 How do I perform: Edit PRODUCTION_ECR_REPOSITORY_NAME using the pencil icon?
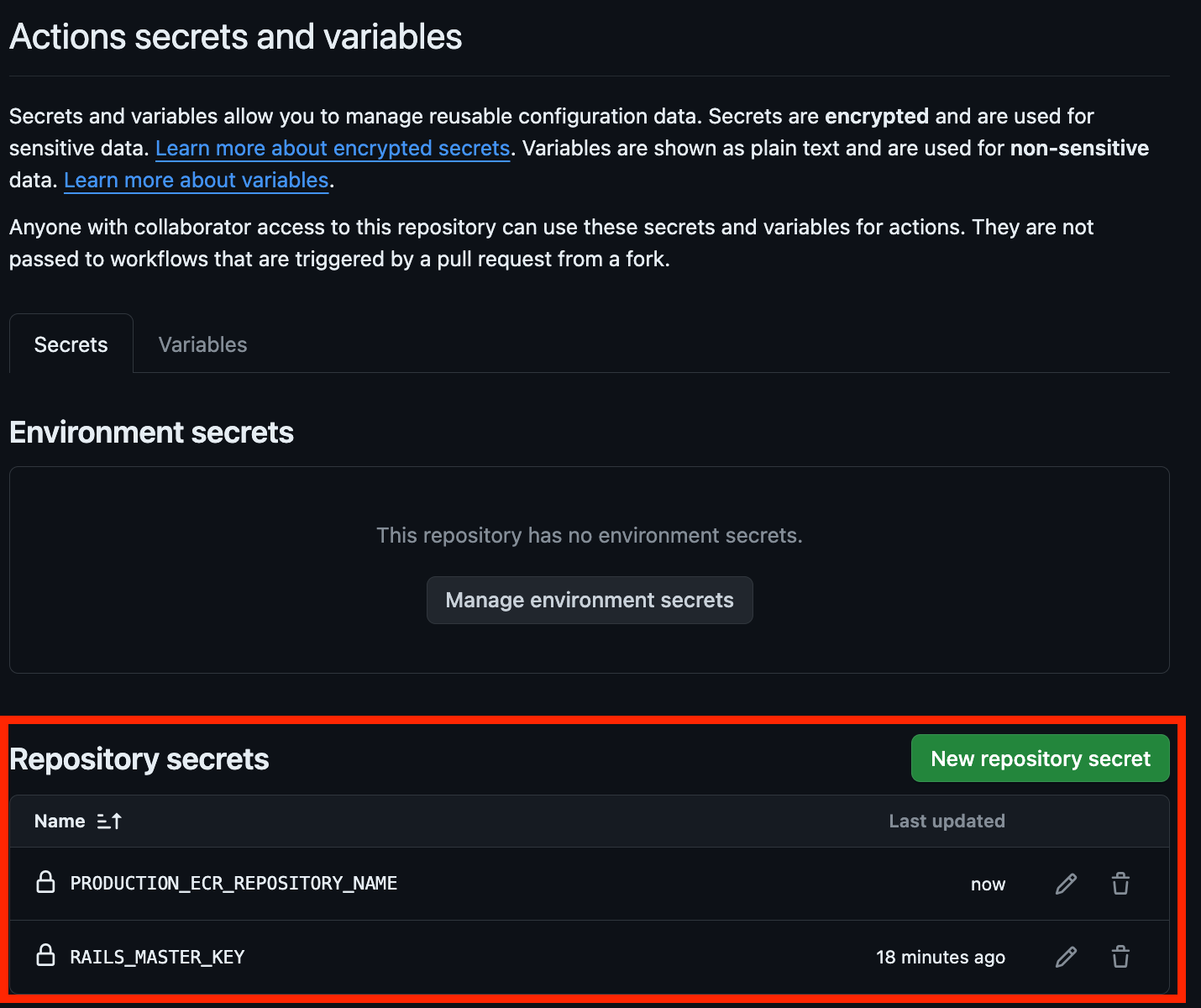pos(1065,884)
